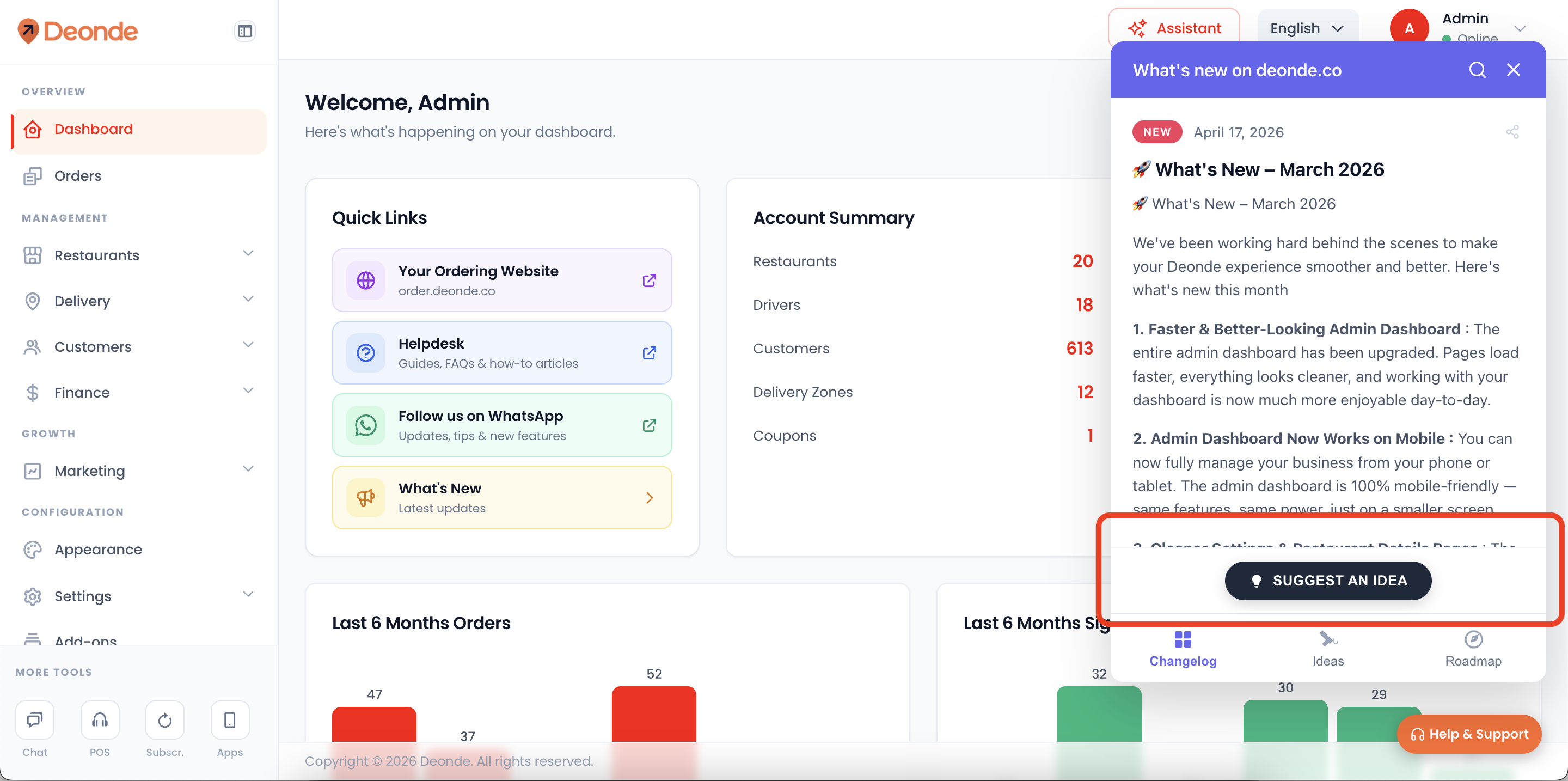Viewport: 1568px width, 781px height.
Task: Open the Assistant button
Action: click(x=1174, y=28)
